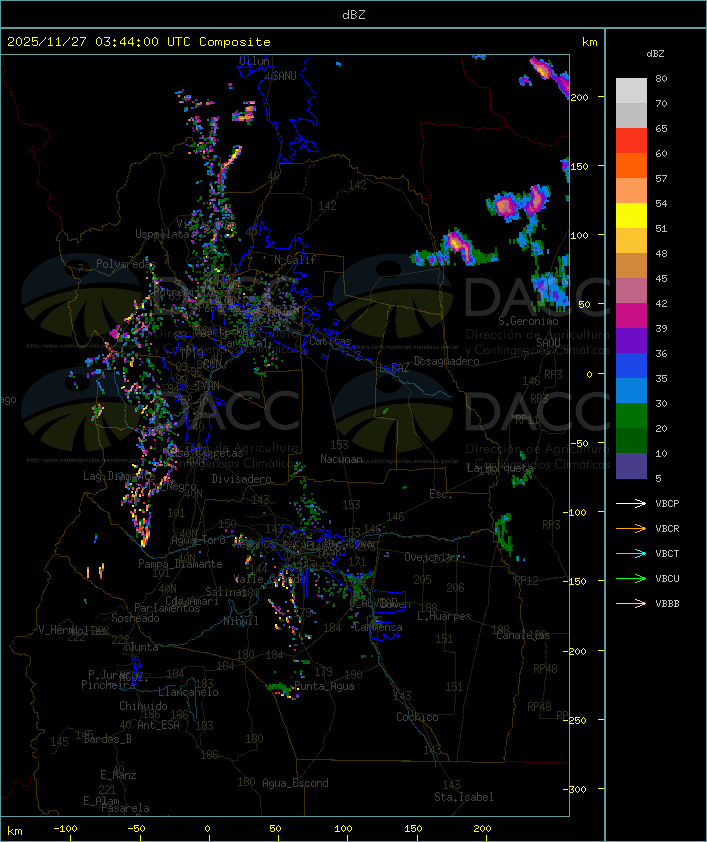Image resolution: width=707 pixels, height=842 pixels.
Task: Click the N_Calif map label
Action: click(295, 260)
